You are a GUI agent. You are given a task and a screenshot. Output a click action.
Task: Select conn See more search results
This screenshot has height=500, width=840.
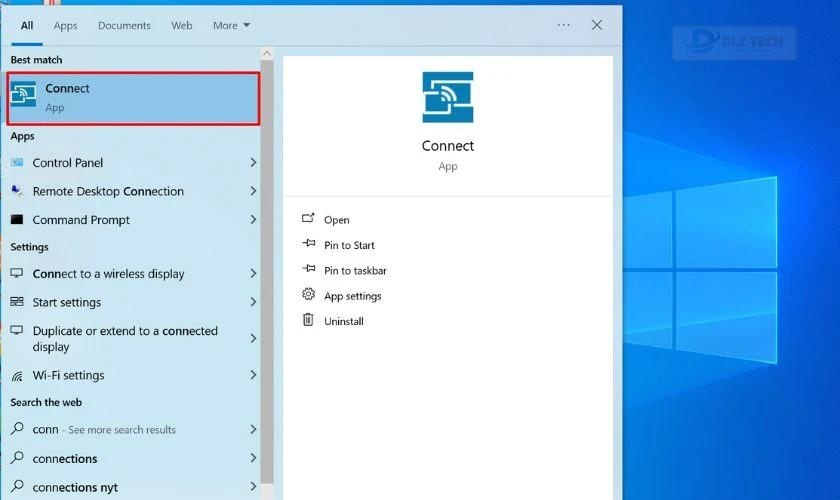(104, 429)
